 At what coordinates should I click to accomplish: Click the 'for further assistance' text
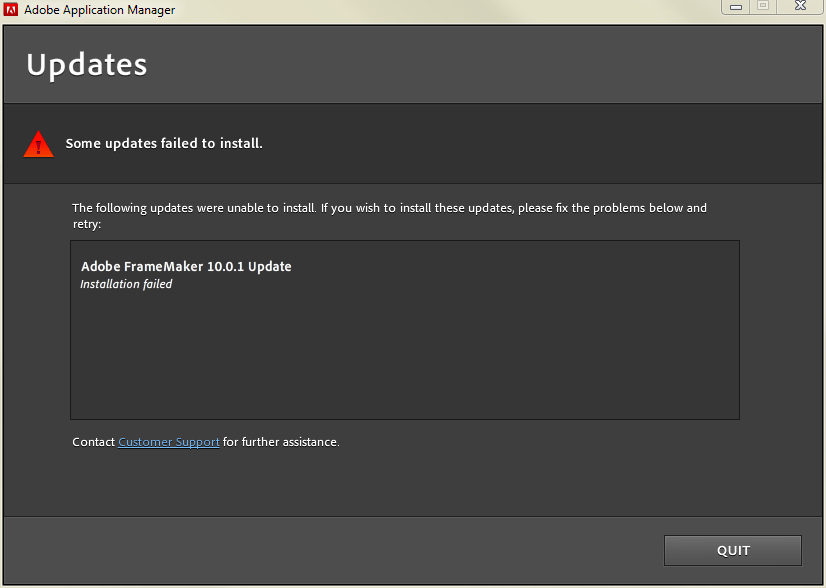tap(281, 442)
